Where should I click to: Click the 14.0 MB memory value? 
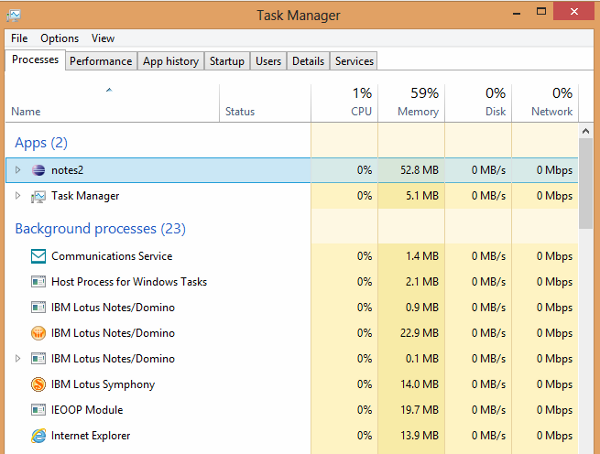click(419, 384)
